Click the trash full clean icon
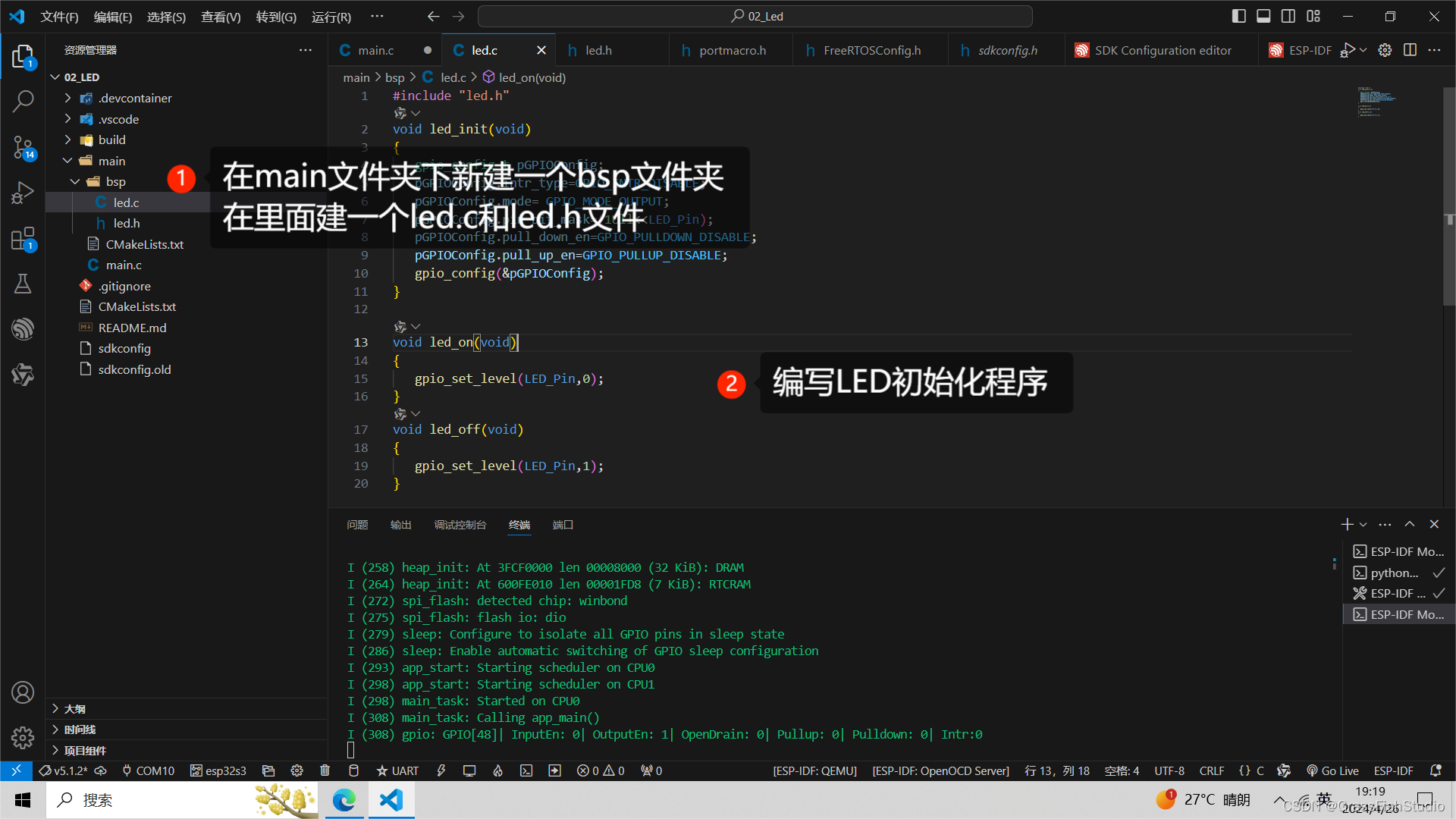The width and height of the screenshot is (1456, 819). click(x=325, y=770)
